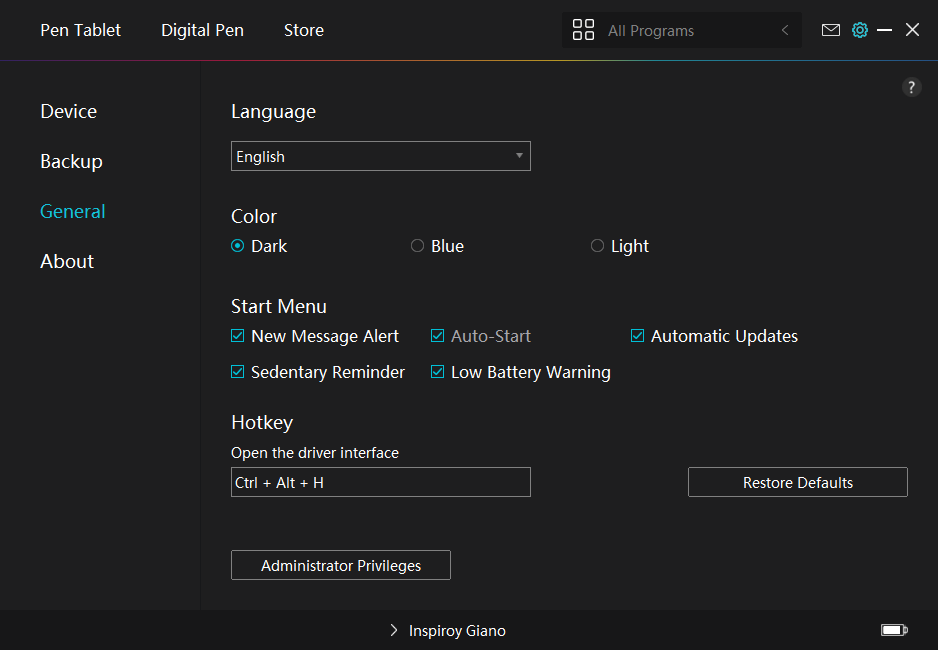Click the battery status icon
The image size is (938, 650).
click(893, 630)
